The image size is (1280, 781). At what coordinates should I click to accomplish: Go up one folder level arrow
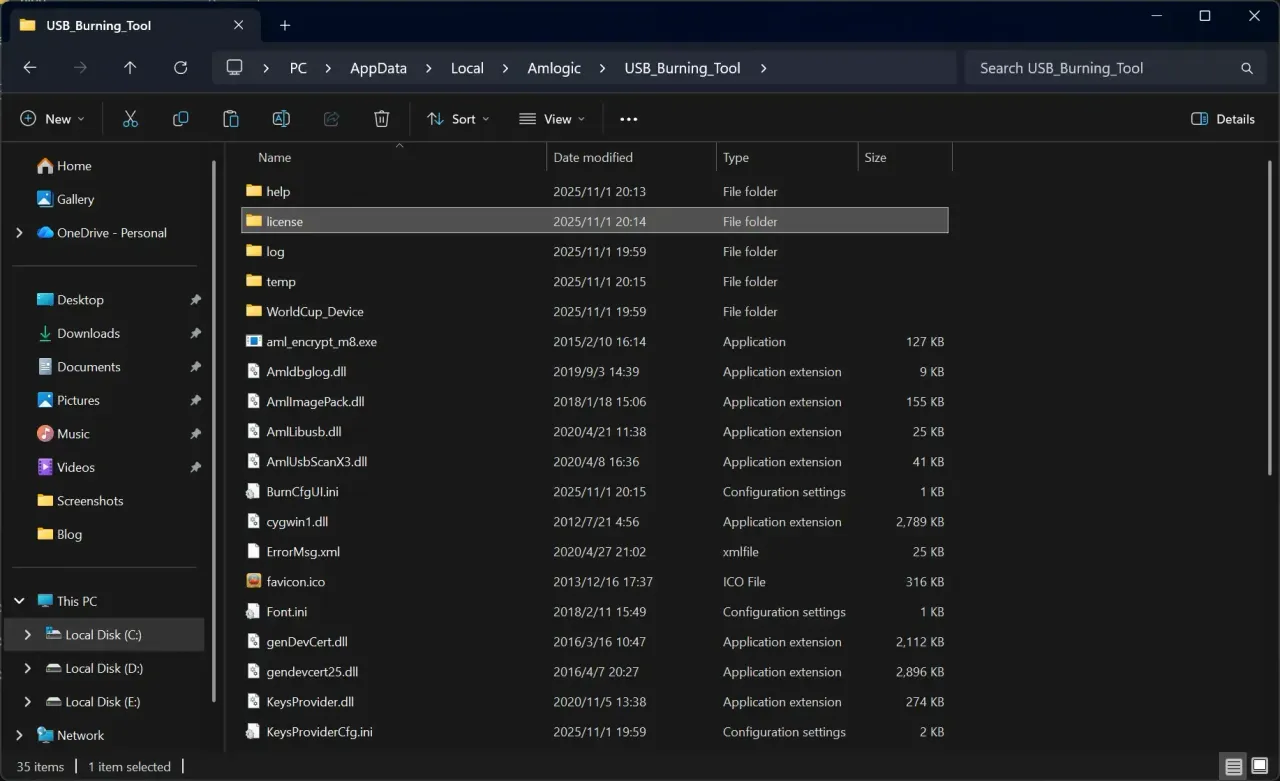pos(130,68)
